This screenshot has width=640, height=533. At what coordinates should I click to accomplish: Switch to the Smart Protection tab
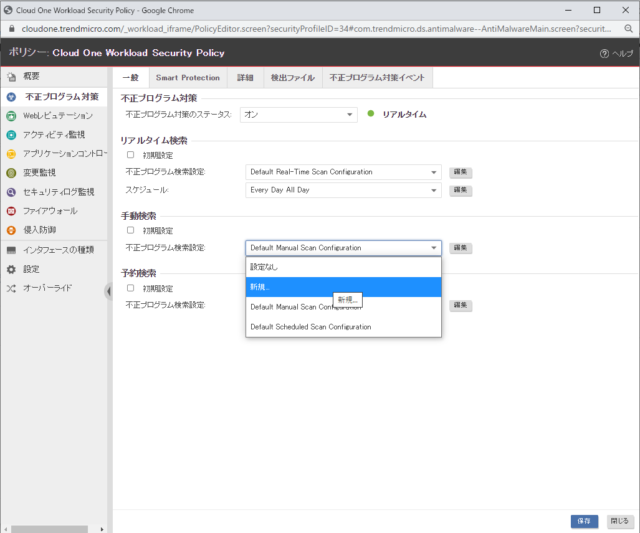(188, 78)
